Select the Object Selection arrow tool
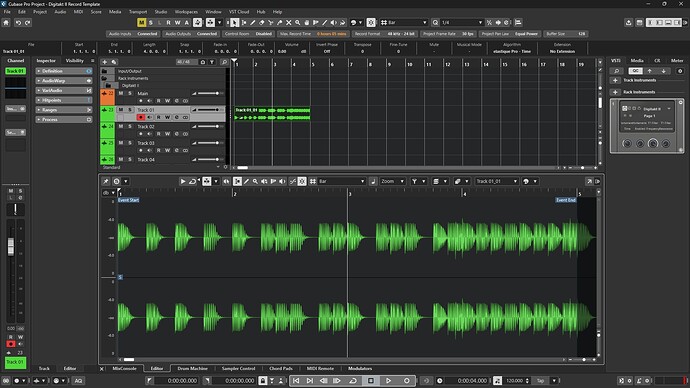690x388 pixels. tap(235, 22)
